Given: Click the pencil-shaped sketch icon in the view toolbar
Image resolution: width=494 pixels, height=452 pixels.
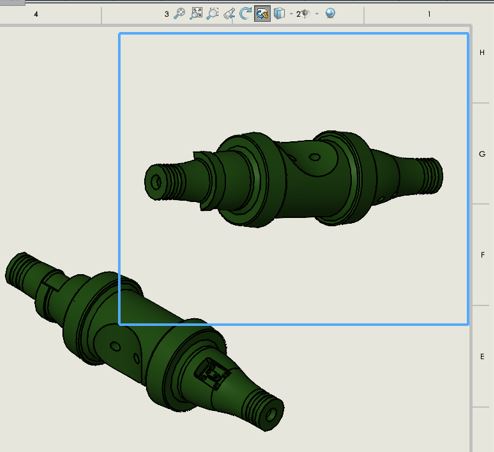Looking at the screenshot, I should 229,14.
